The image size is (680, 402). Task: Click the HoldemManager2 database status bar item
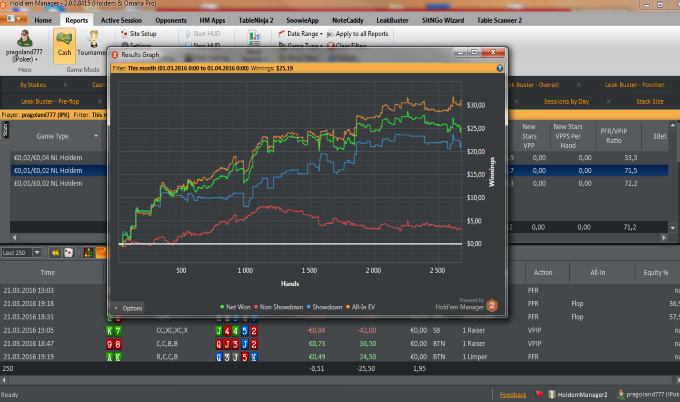[578, 394]
